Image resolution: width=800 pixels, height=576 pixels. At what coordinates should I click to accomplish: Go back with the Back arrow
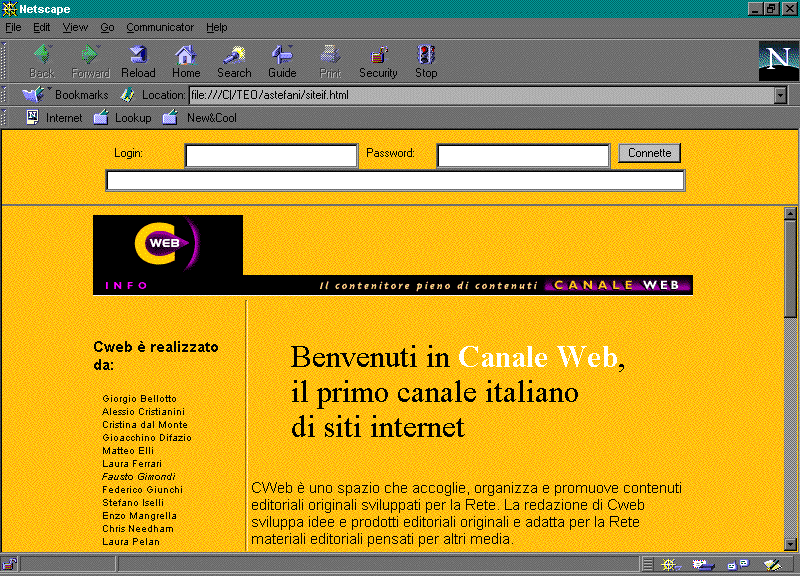pyautogui.click(x=41, y=61)
